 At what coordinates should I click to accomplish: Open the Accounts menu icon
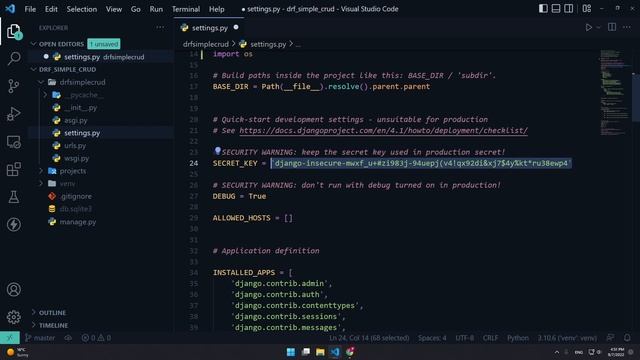[13, 289]
